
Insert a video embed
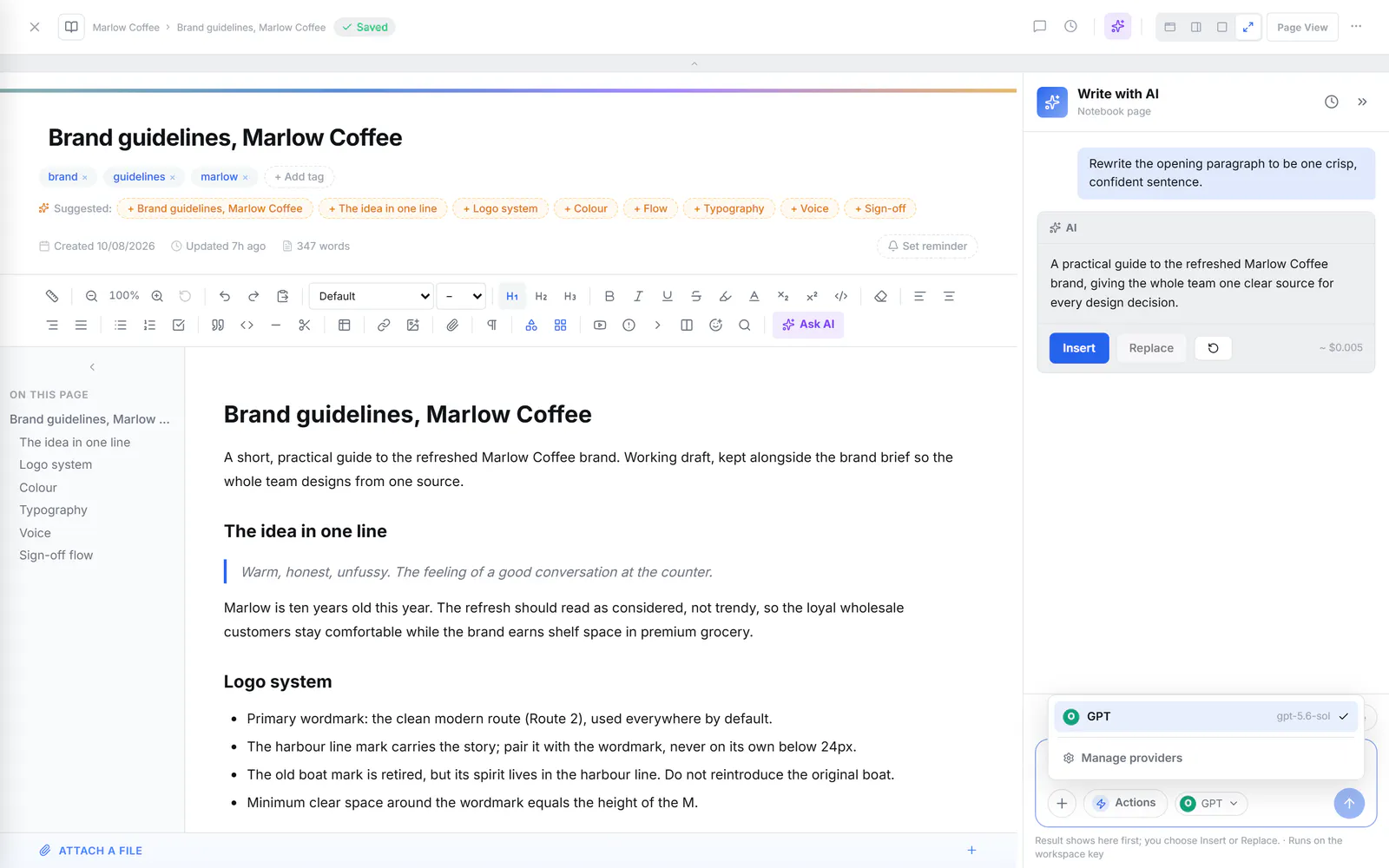click(600, 325)
